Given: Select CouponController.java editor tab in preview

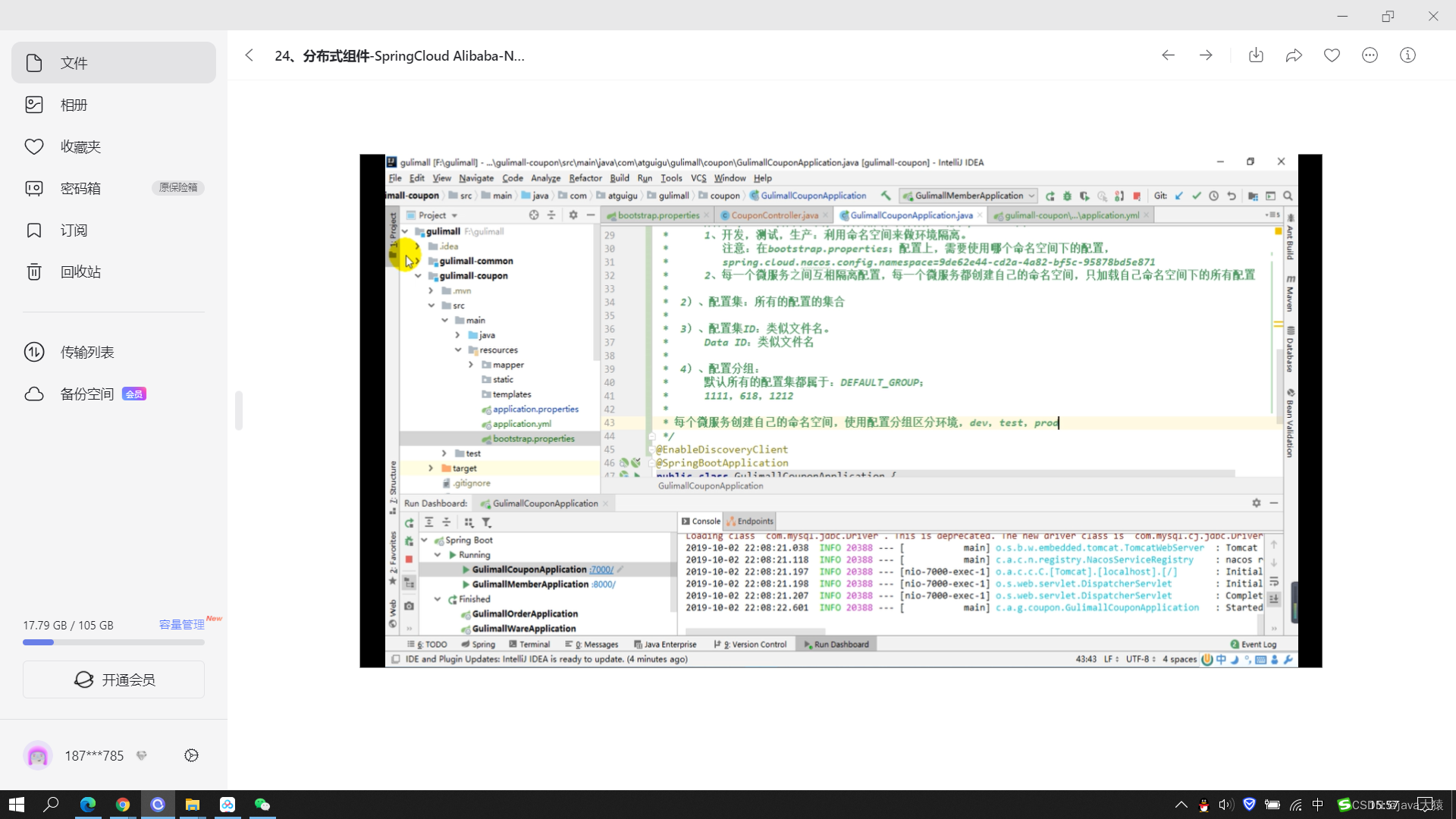Looking at the screenshot, I should [774, 215].
